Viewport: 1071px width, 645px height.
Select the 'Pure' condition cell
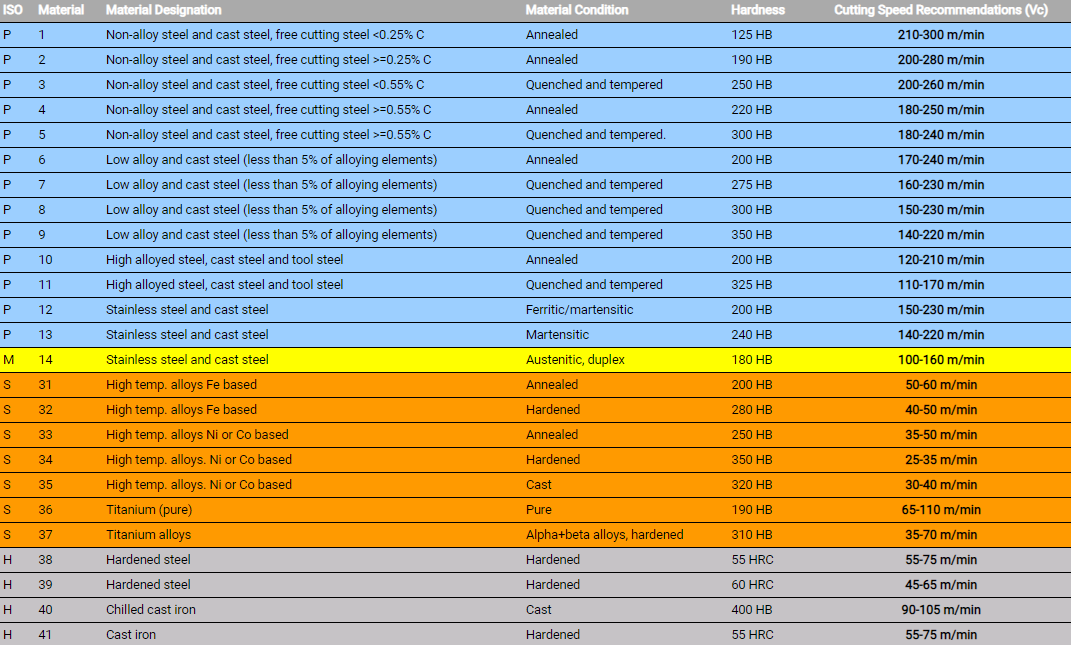(x=538, y=510)
